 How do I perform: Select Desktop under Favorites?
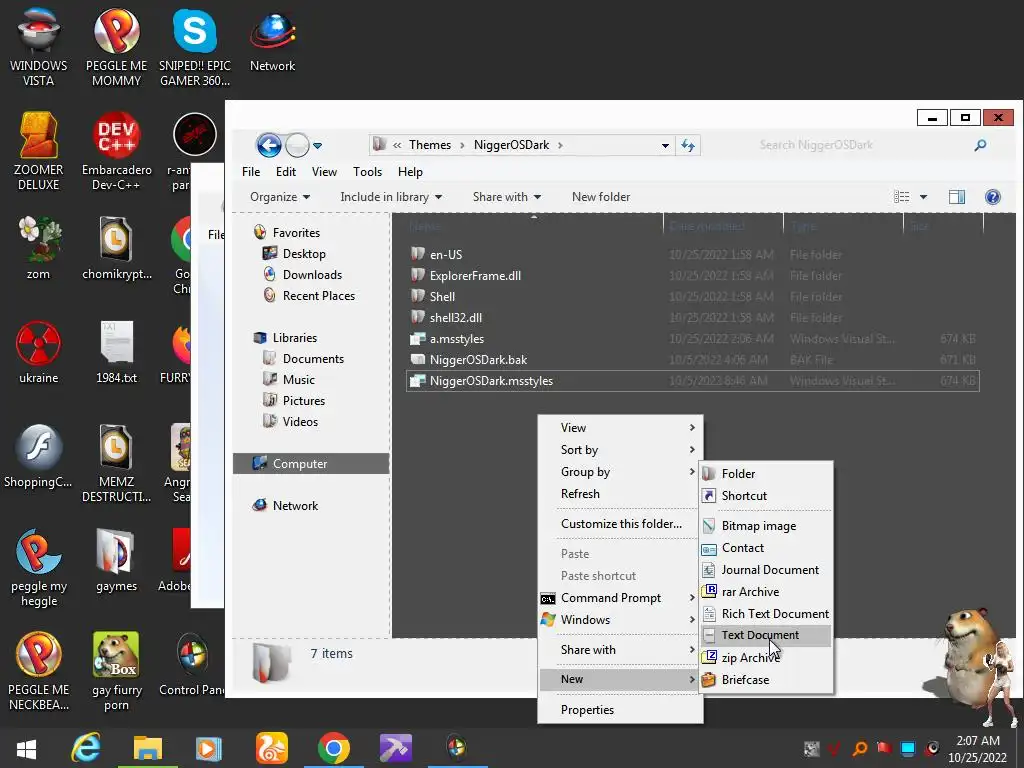pos(304,254)
